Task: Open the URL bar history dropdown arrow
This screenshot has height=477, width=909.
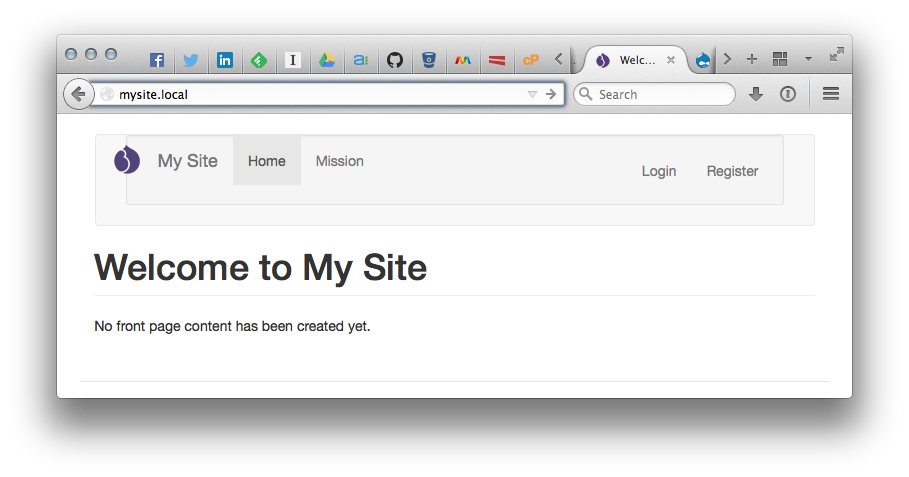Action: 532,94
